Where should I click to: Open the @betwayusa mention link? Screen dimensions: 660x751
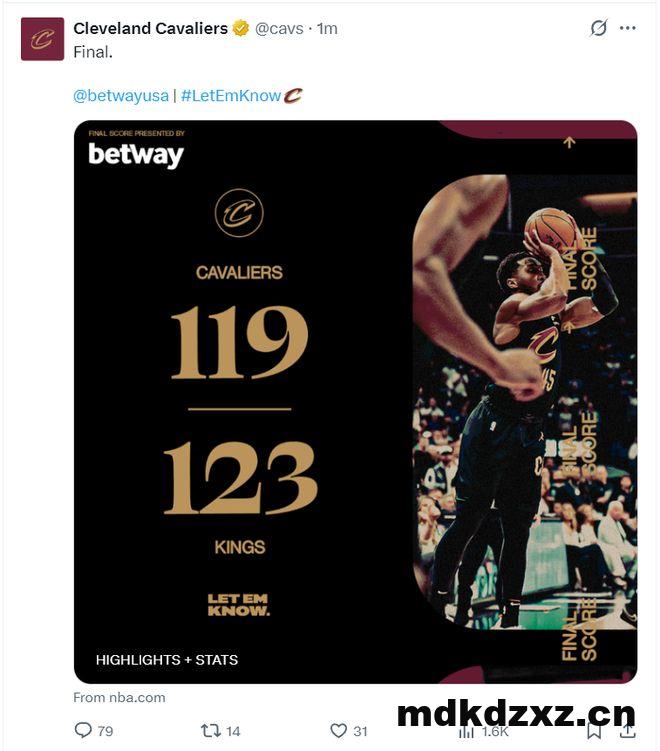click(x=121, y=95)
